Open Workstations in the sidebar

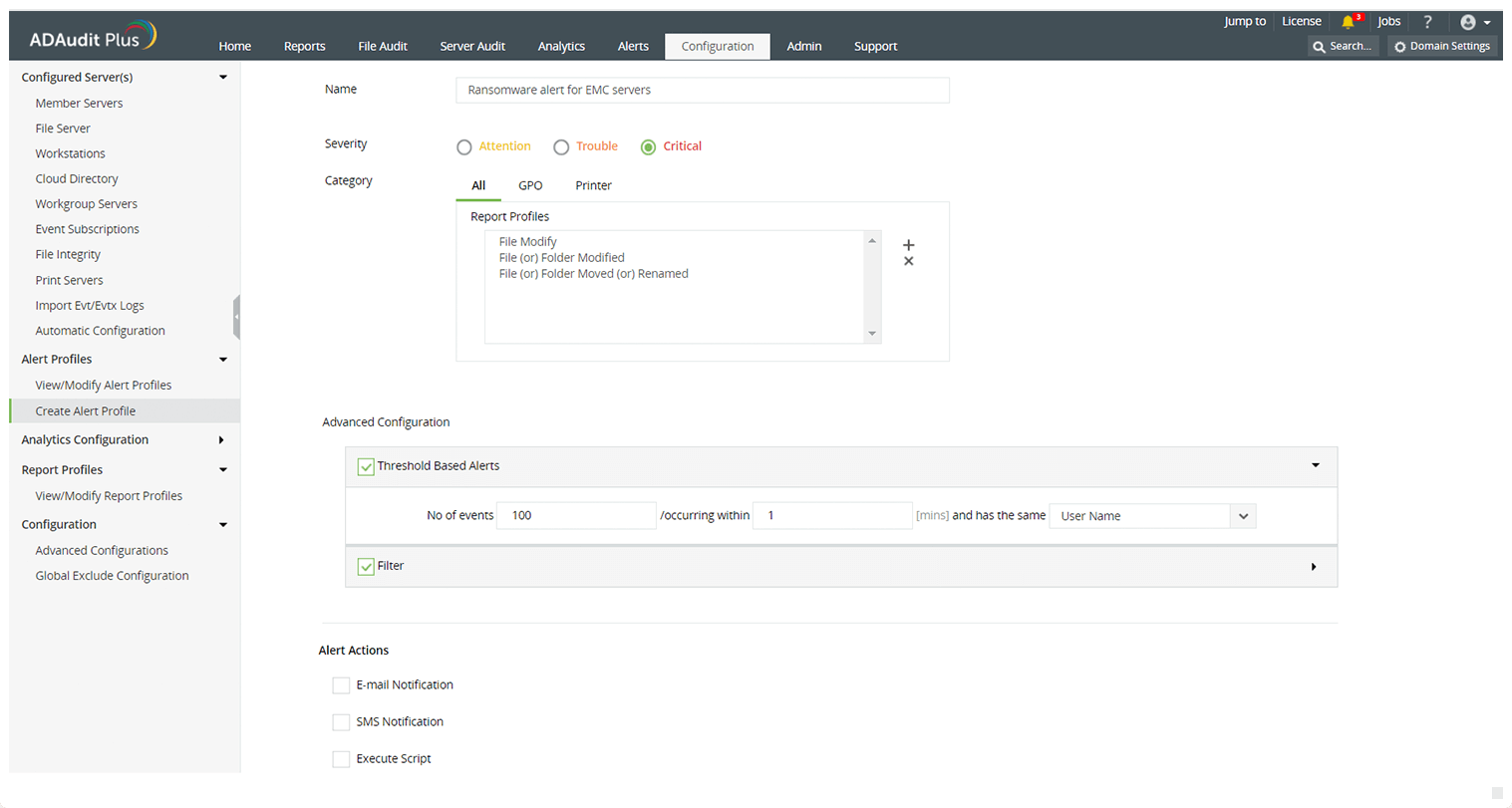[71, 153]
